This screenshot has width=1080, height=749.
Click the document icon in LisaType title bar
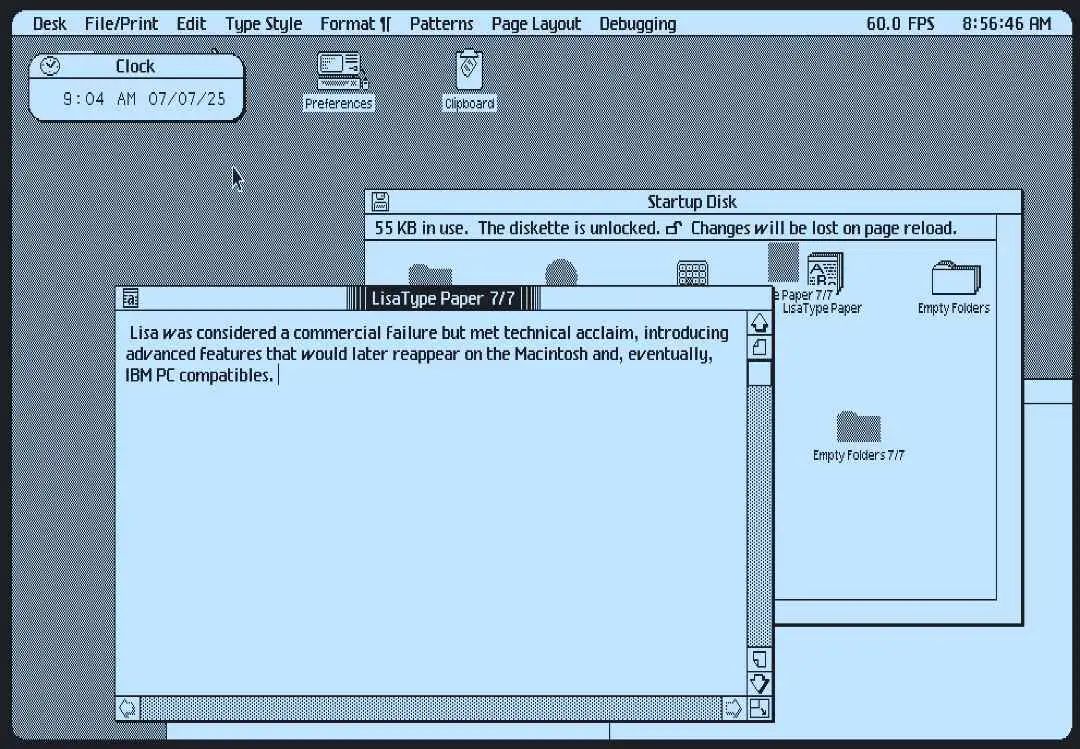129,298
